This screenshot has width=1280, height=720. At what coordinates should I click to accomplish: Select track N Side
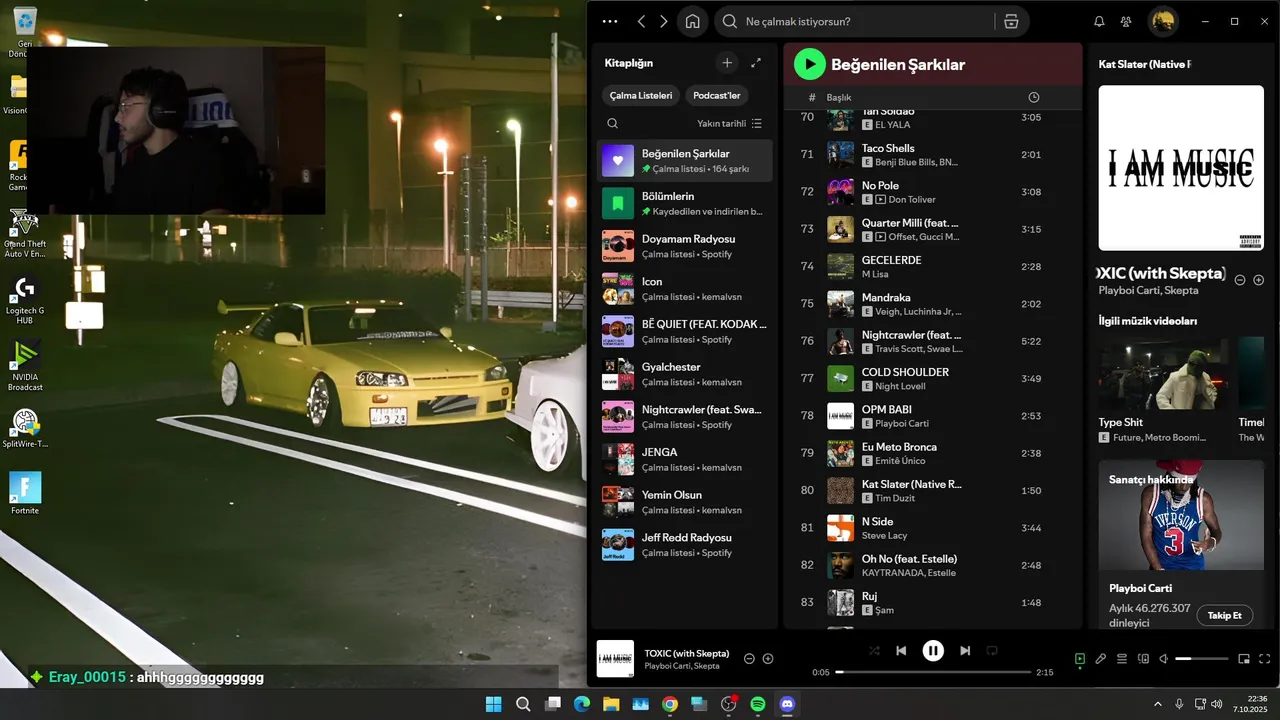tap(932, 528)
